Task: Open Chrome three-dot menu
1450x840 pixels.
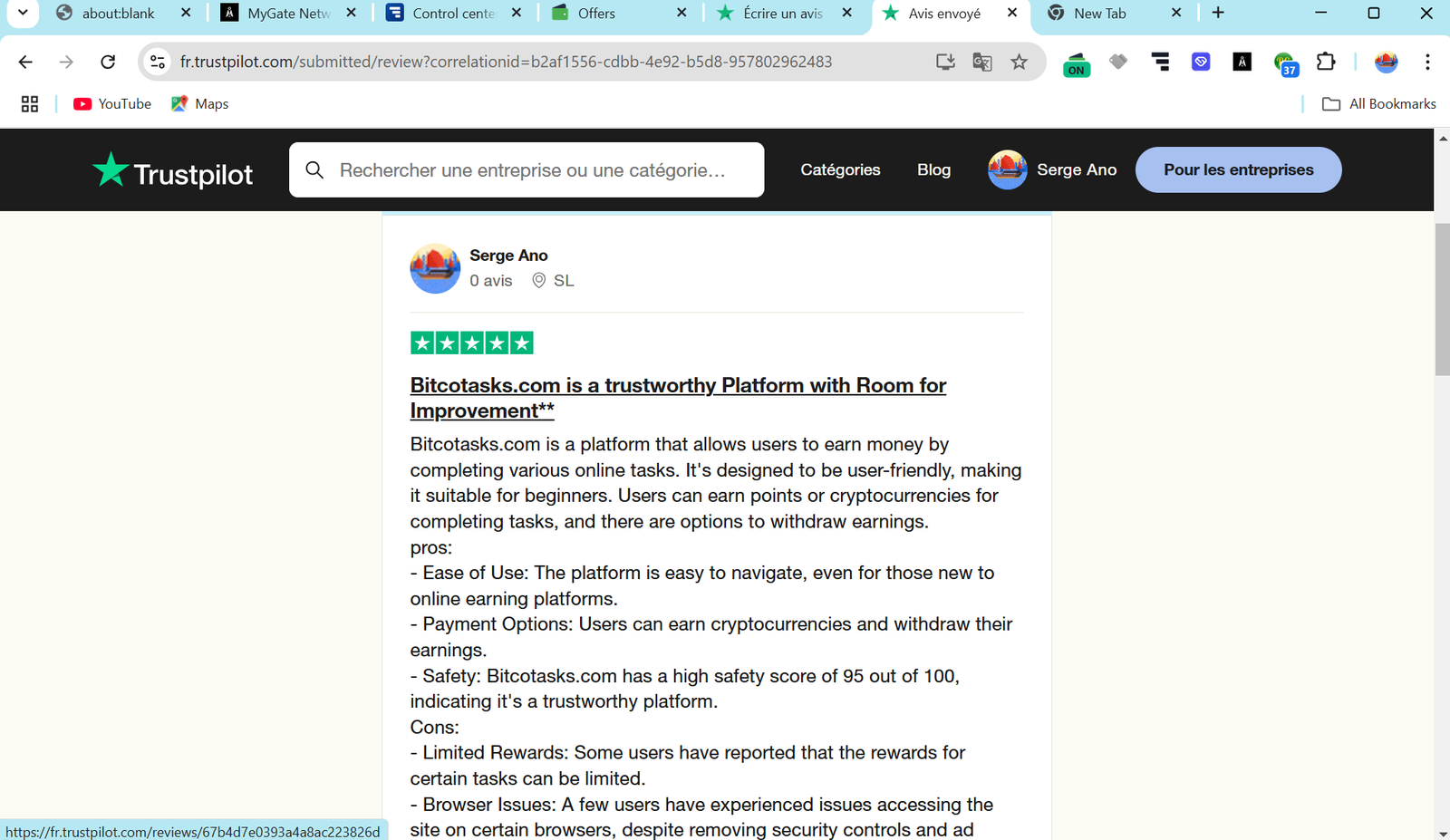Action: [x=1427, y=62]
